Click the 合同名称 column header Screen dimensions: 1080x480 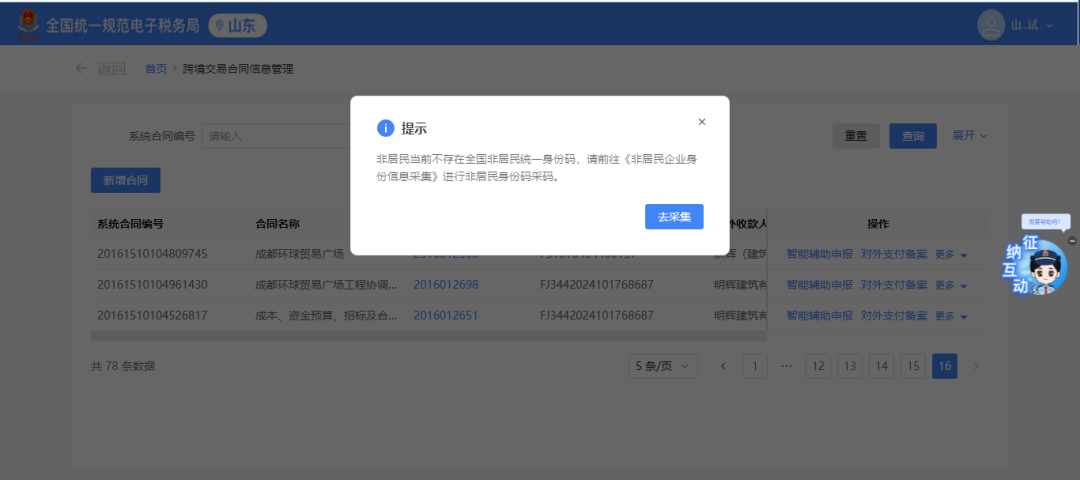point(278,225)
